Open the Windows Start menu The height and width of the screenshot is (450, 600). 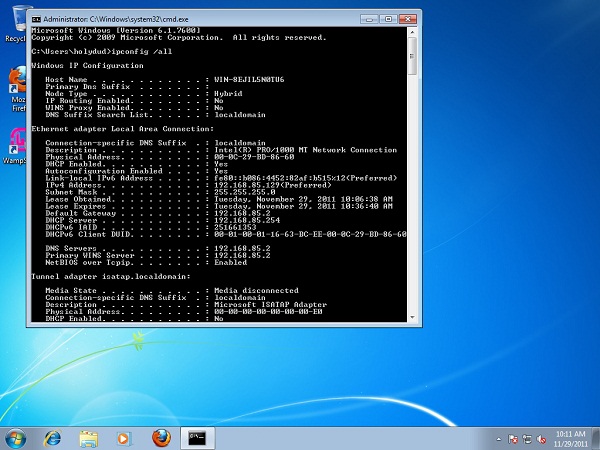click(16, 437)
